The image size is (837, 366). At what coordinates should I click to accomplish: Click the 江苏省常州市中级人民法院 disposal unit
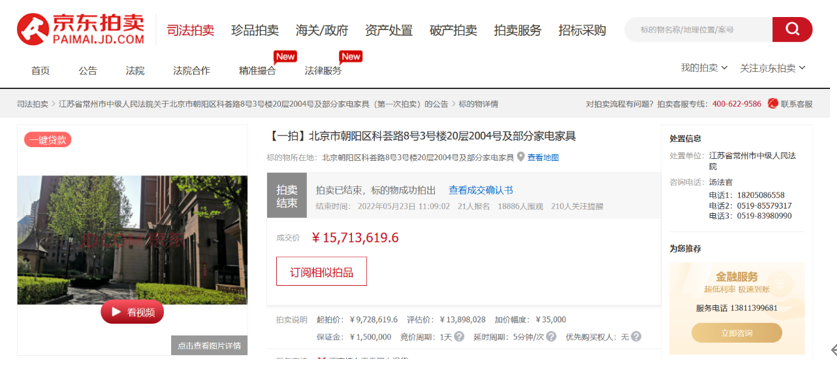tap(752, 161)
